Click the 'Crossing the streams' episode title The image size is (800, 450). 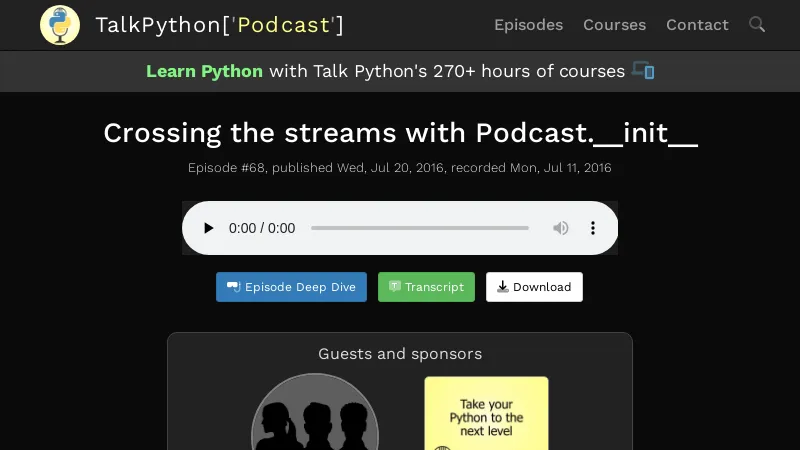click(400, 133)
